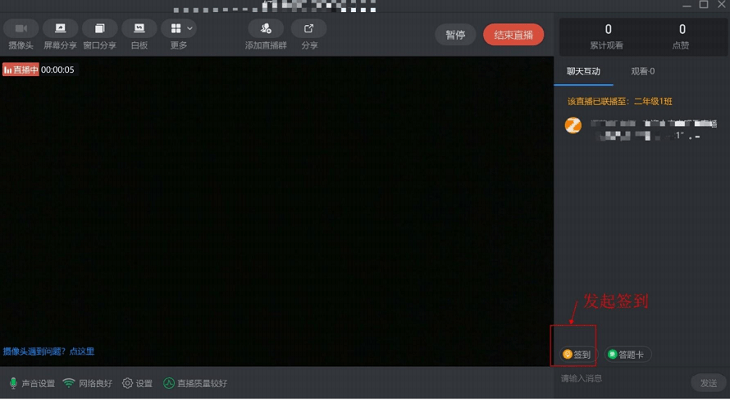730x400 pixels.
Task: Start 屏幕分享 screen sharing
Action: click(60, 29)
